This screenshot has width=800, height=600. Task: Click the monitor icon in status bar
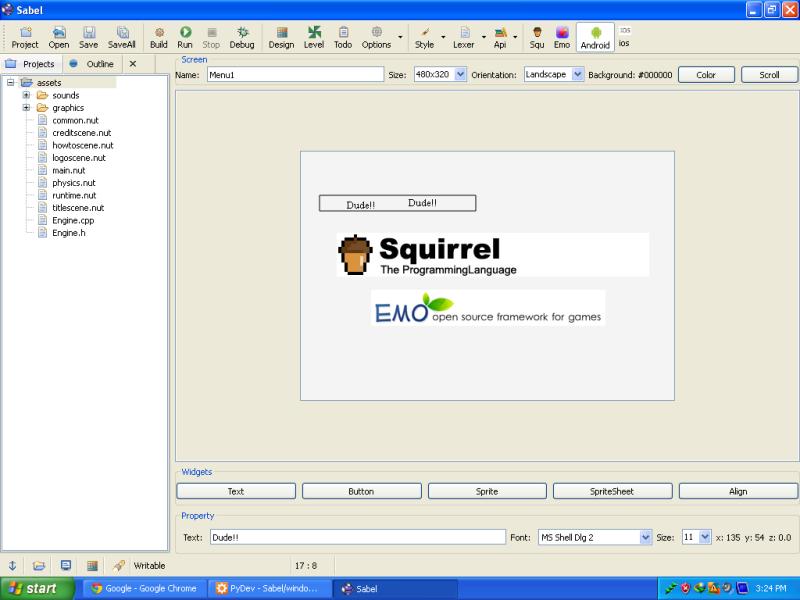pyautogui.click(x=65, y=565)
